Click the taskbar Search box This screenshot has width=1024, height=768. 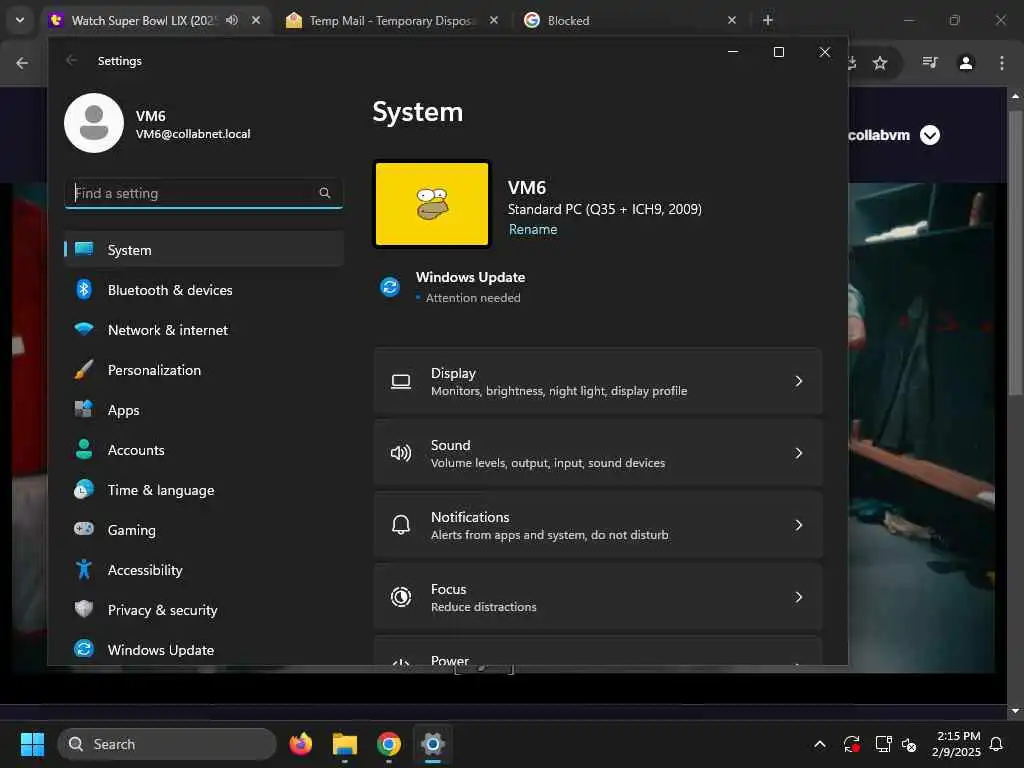point(167,744)
